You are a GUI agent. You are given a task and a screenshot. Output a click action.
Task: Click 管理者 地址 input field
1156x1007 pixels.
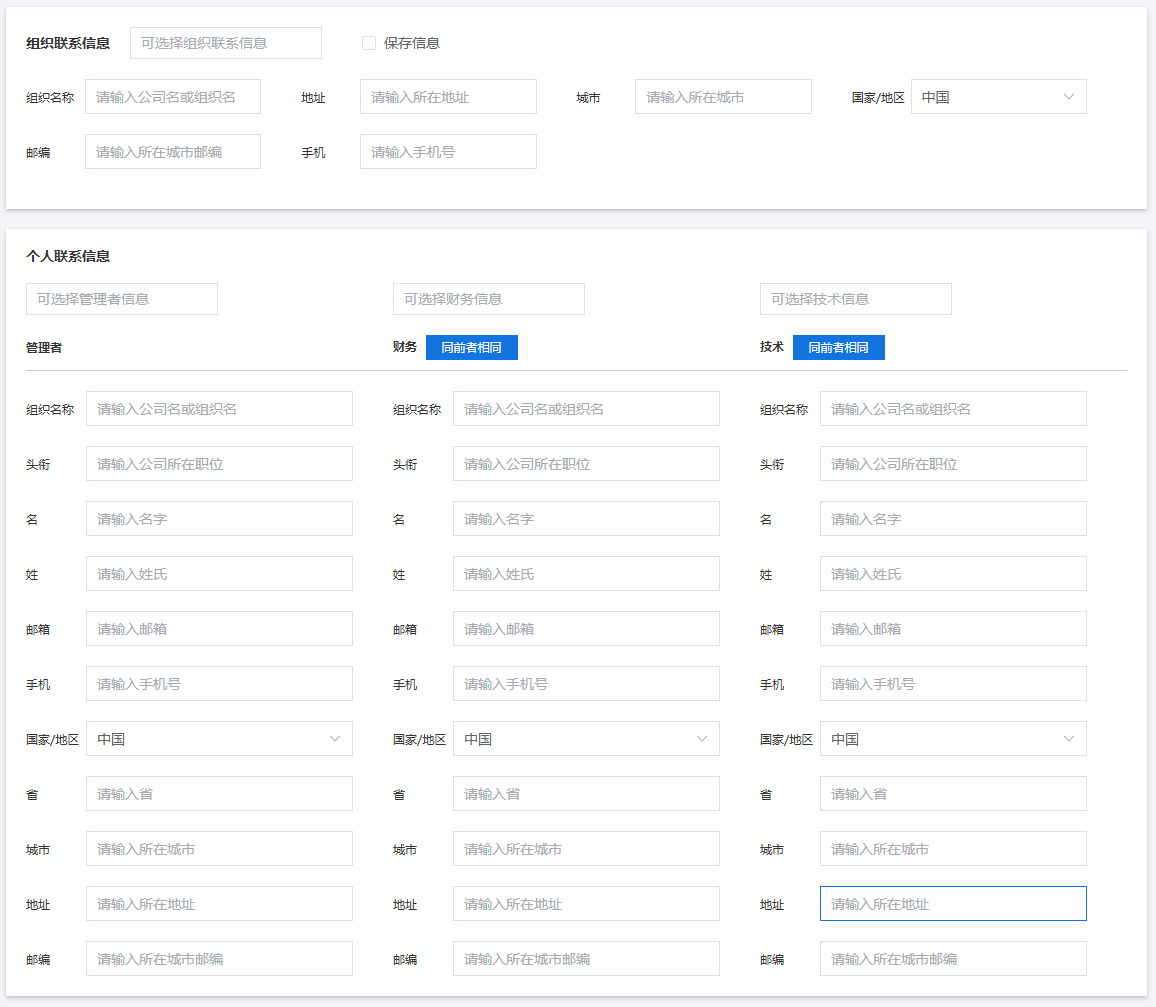(x=219, y=904)
